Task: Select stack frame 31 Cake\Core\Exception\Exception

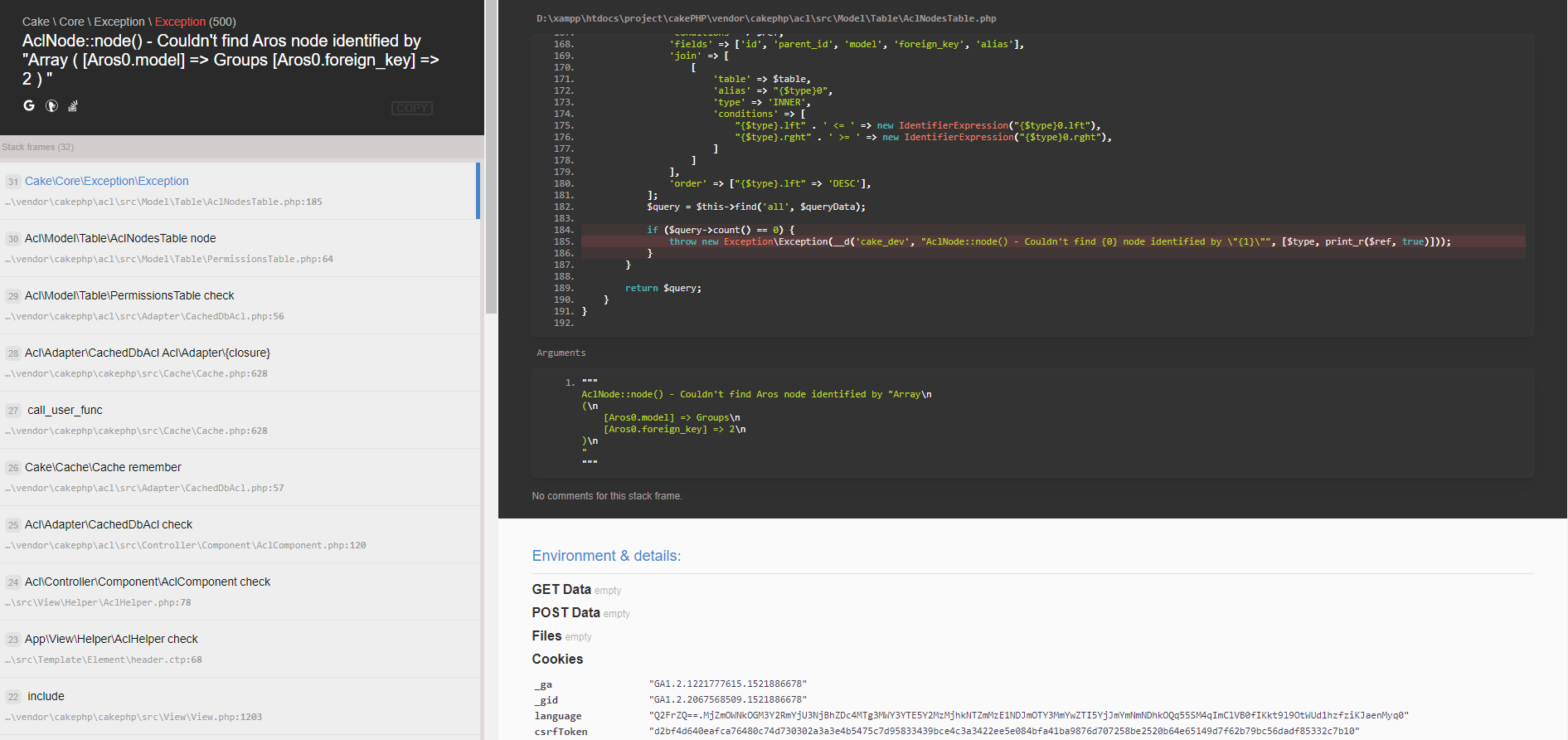Action: [239, 191]
